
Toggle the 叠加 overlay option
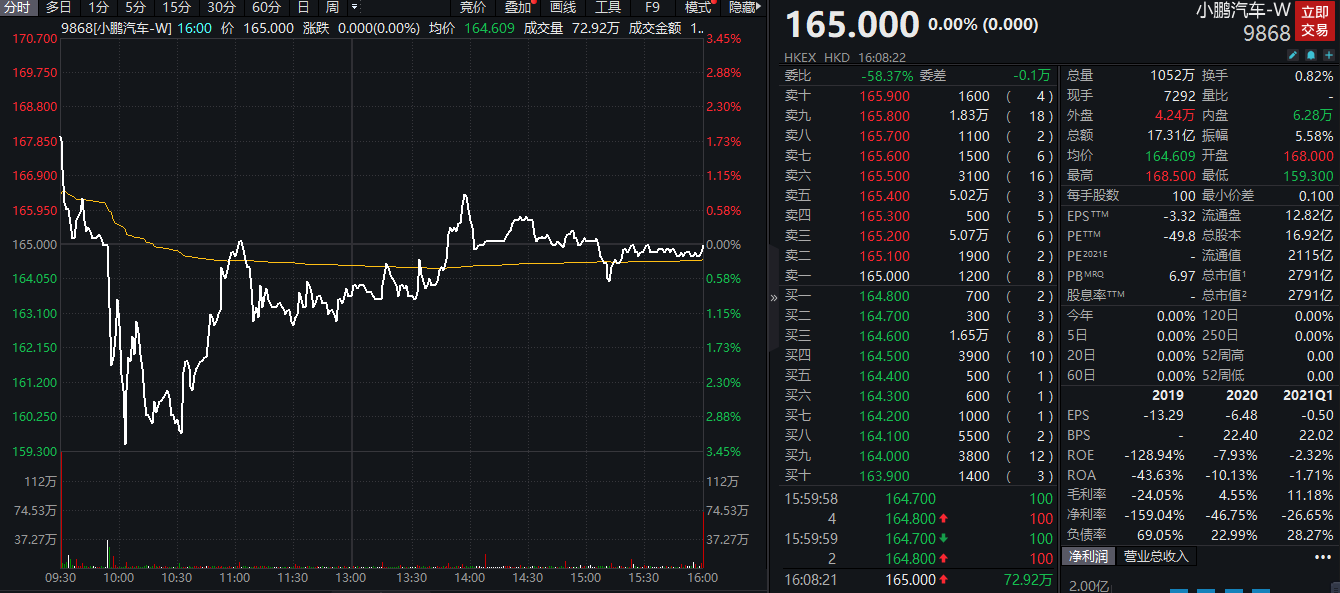pyautogui.click(x=518, y=7)
